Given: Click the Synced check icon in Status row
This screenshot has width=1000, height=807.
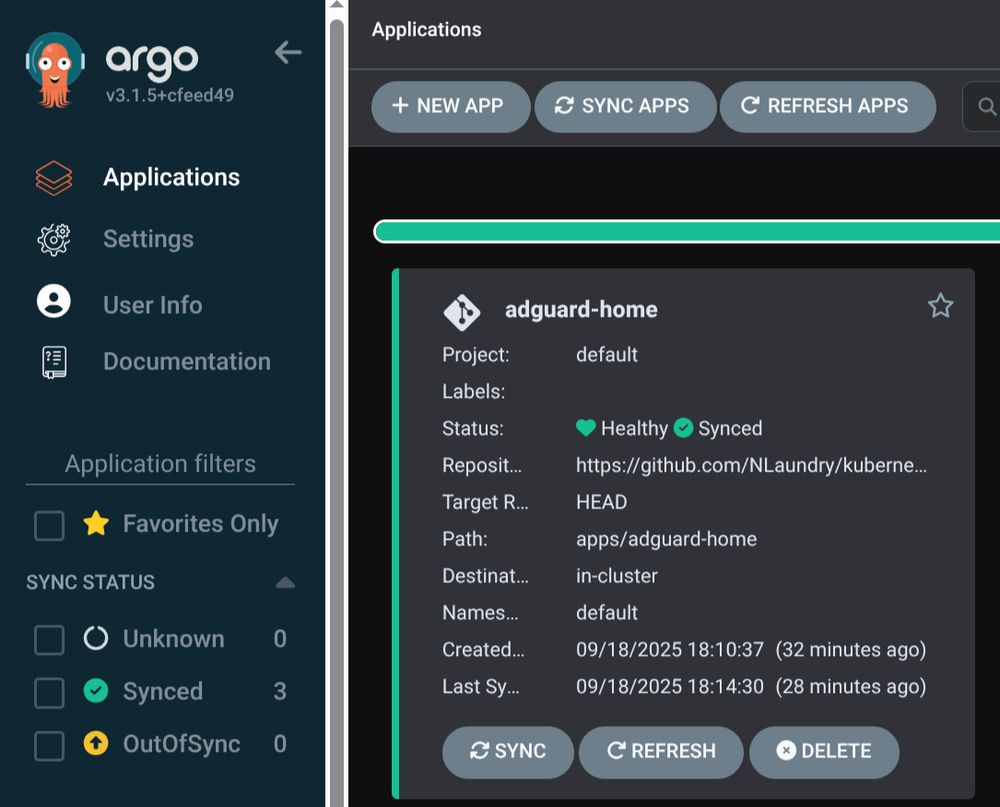Looking at the screenshot, I should pos(683,427).
